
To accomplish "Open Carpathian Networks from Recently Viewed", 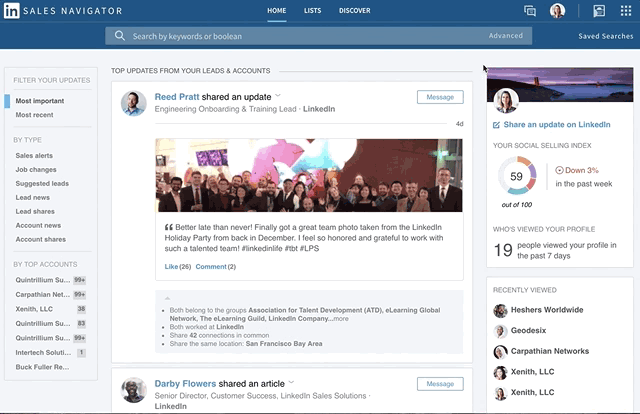I will tap(550, 351).
